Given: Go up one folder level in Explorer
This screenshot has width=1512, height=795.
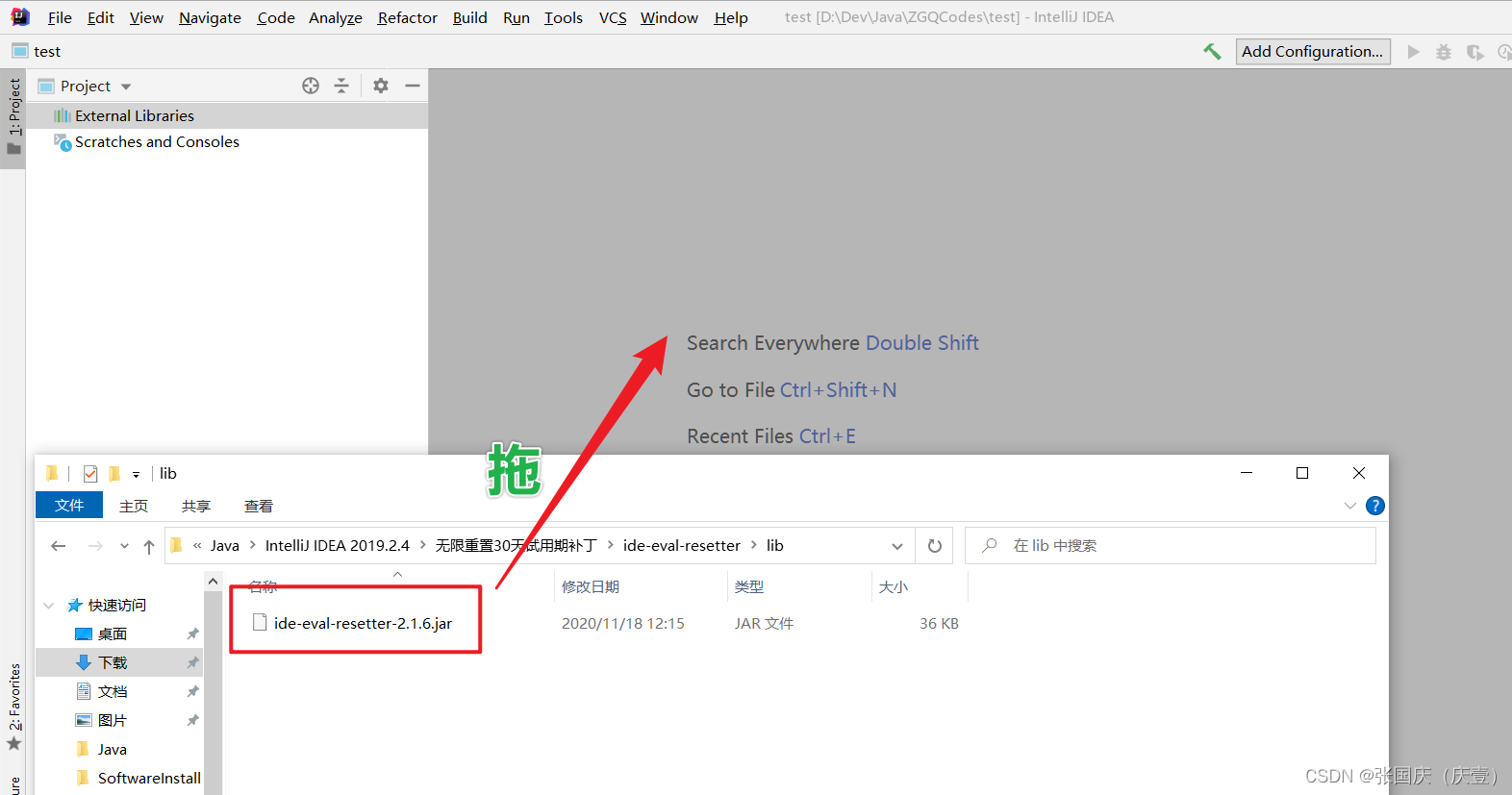Looking at the screenshot, I should coord(149,546).
